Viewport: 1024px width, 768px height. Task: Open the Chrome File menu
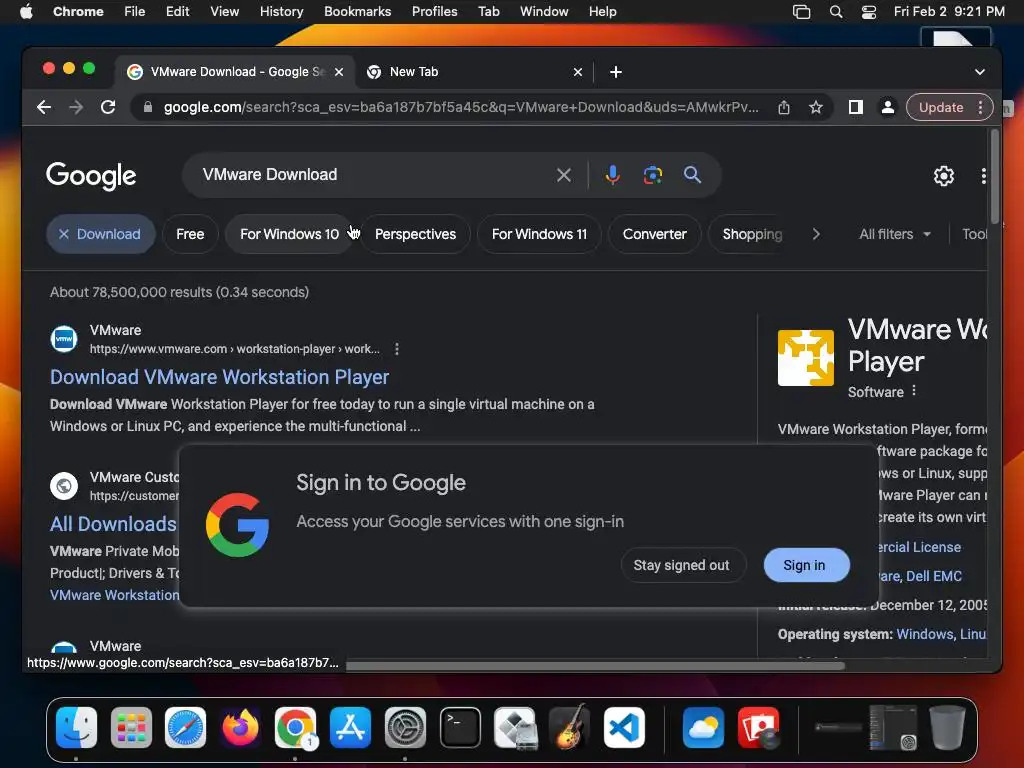point(135,11)
